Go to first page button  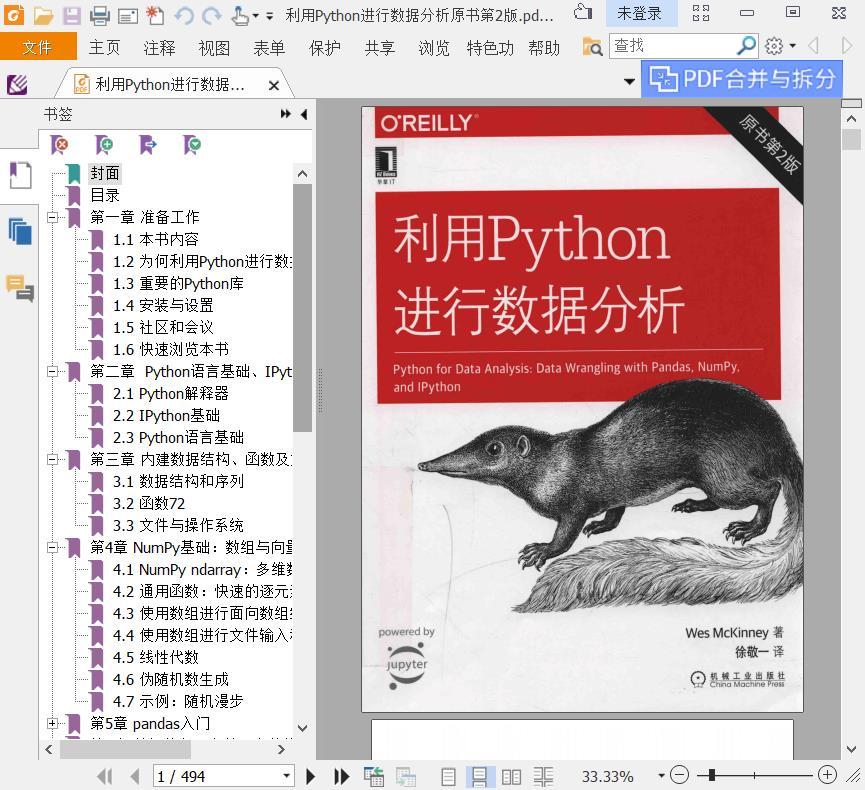coord(105,776)
